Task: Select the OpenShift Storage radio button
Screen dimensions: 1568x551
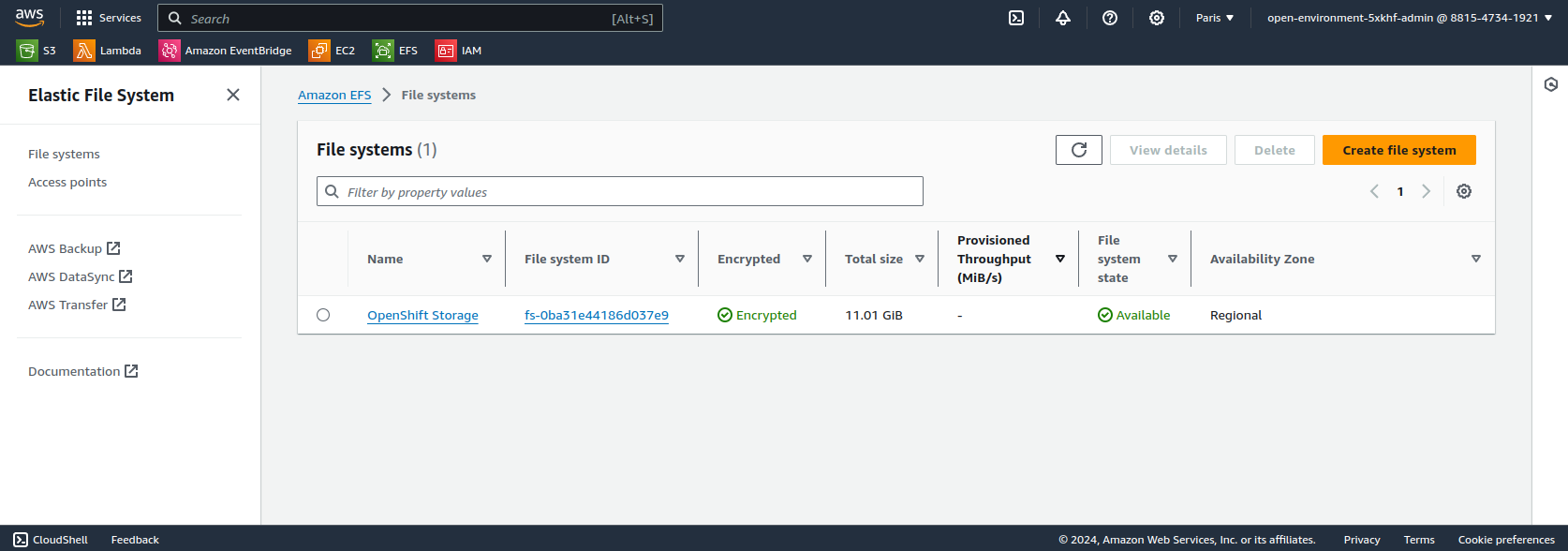Action: tap(323, 315)
